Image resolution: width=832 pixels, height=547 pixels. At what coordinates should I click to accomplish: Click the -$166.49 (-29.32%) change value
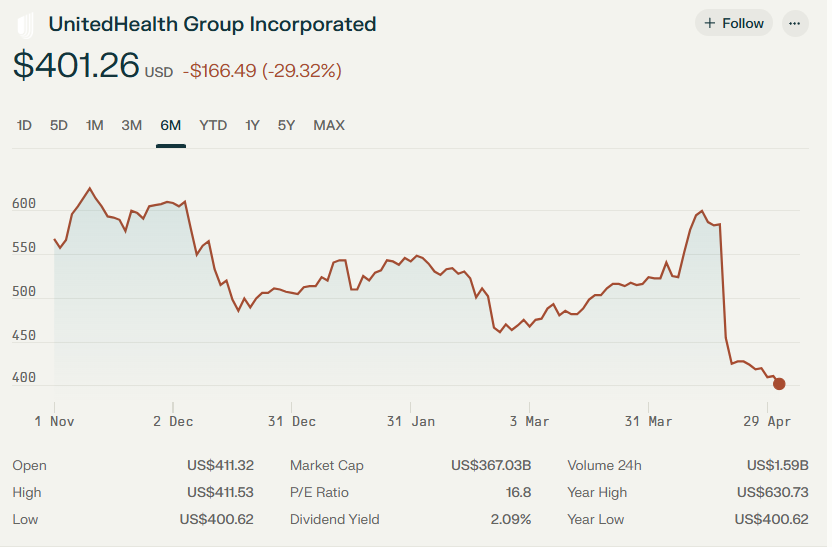click(262, 71)
